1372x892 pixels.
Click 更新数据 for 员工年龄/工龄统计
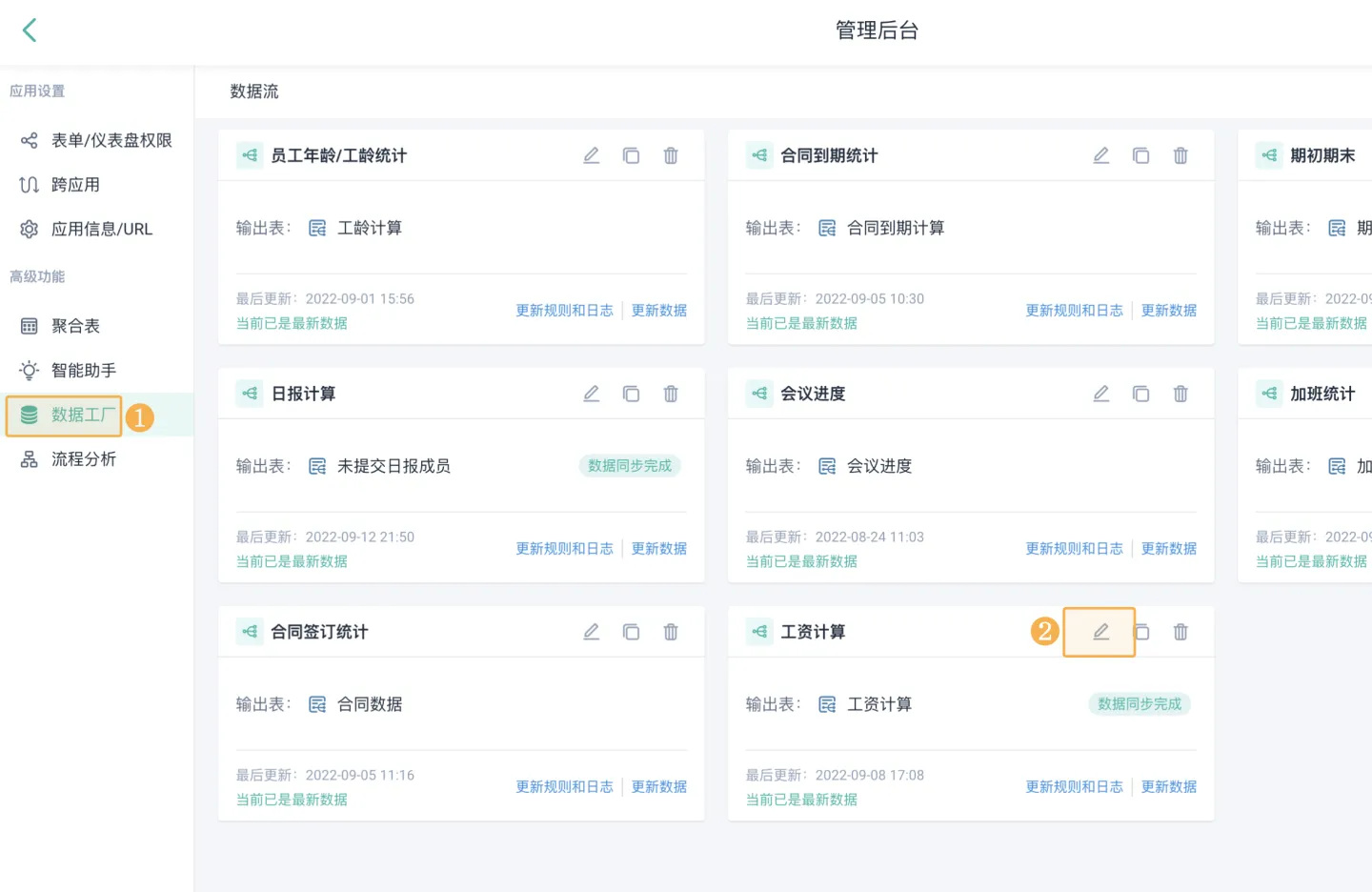pyautogui.click(x=659, y=311)
